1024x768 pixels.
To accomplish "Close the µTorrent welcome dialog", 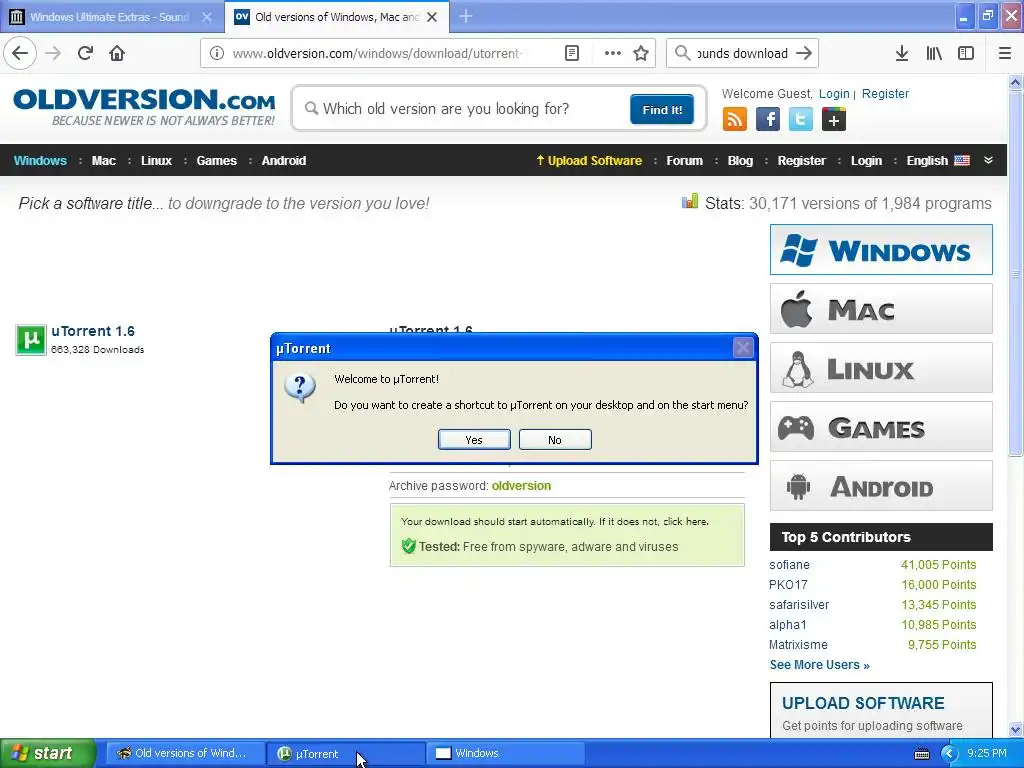I will point(743,348).
